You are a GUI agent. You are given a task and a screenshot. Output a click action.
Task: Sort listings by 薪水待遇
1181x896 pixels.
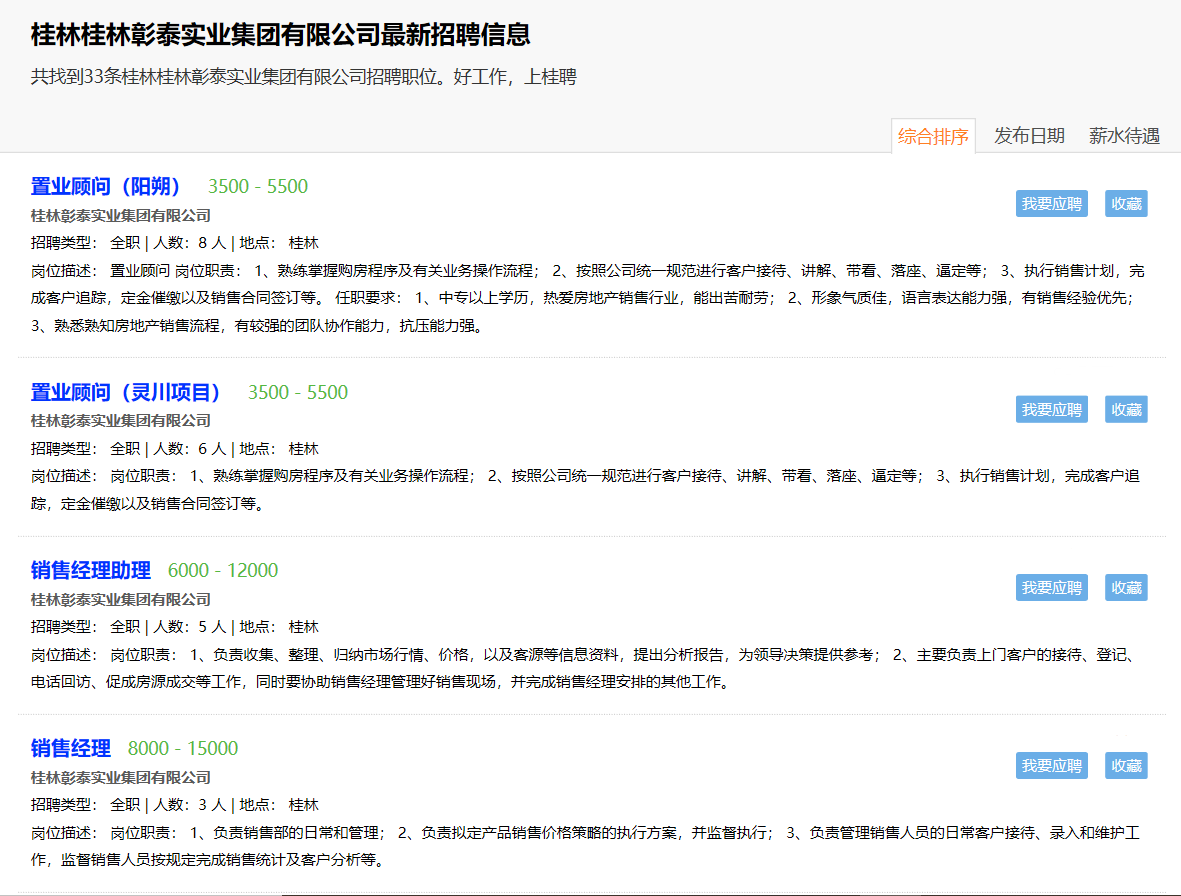pyautogui.click(x=1124, y=136)
